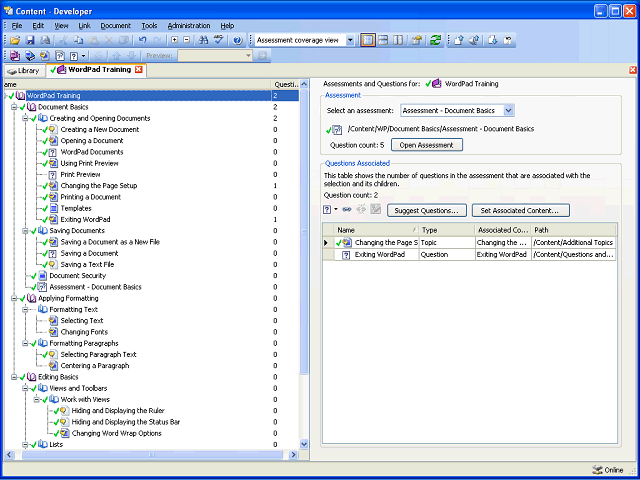Collapse the Editing Basics node

pyautogui.click(x=14, y=377)
